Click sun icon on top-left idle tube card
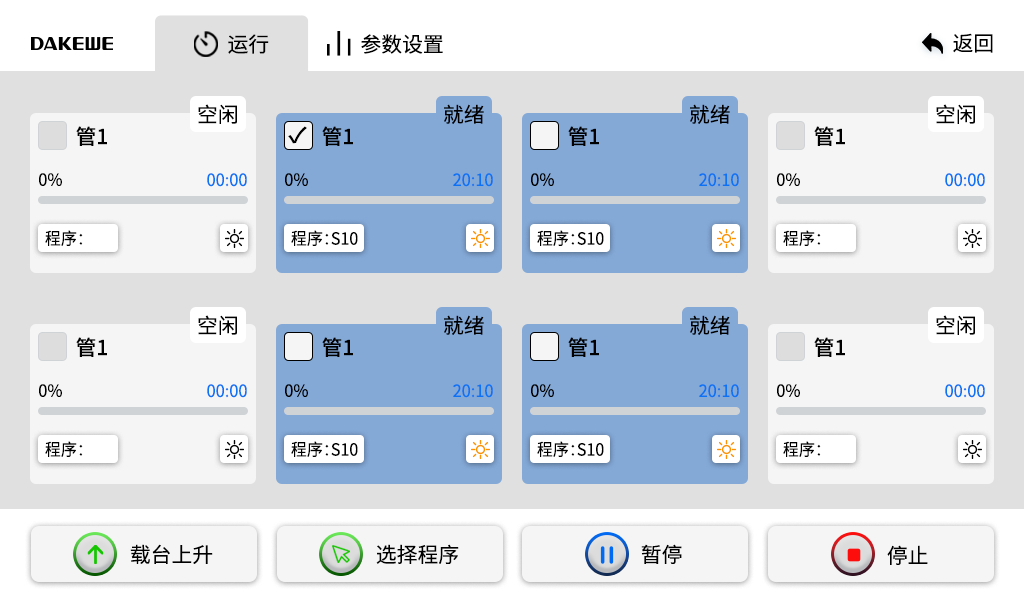 [x=234, y=238]
